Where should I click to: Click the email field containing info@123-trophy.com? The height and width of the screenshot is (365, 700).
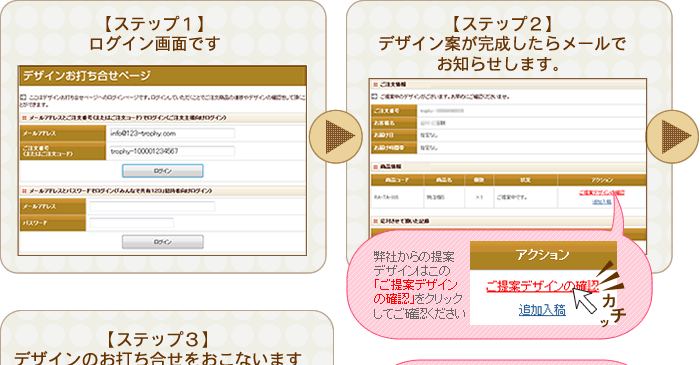coord(172,133)
